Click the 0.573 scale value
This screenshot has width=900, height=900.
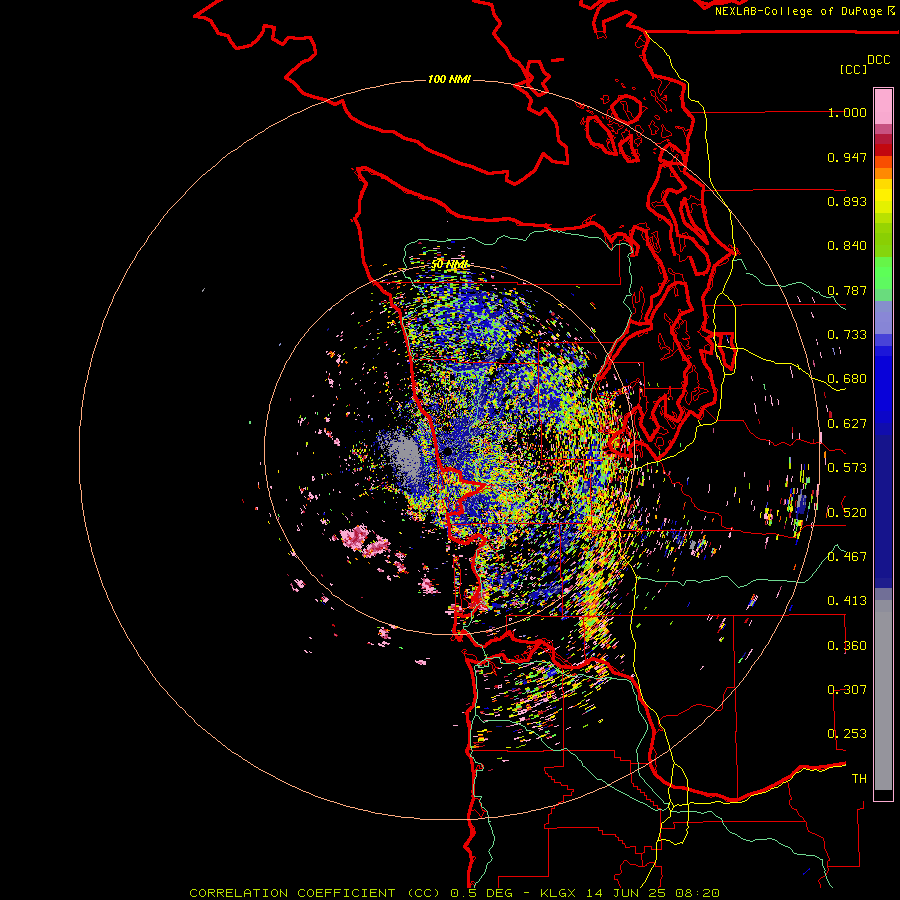click(x=847, y=468)
